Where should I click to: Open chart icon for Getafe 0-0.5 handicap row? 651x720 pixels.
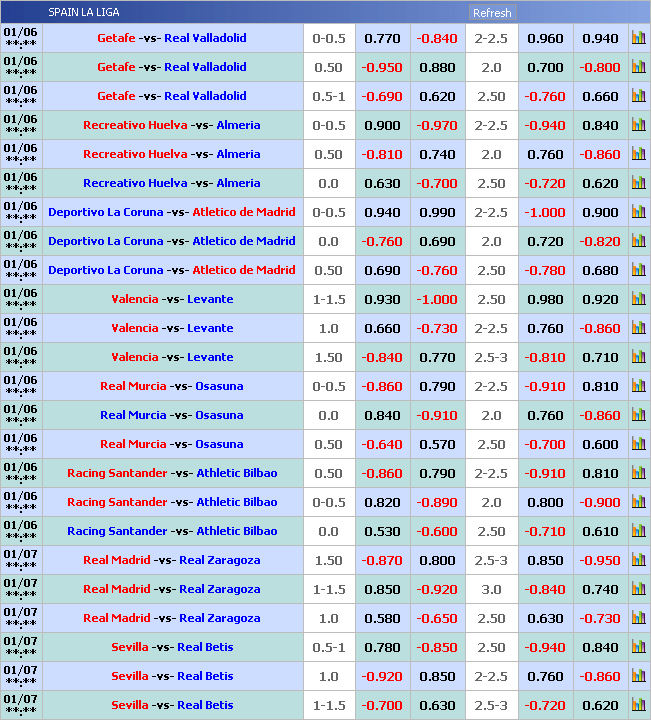[638, 39]
